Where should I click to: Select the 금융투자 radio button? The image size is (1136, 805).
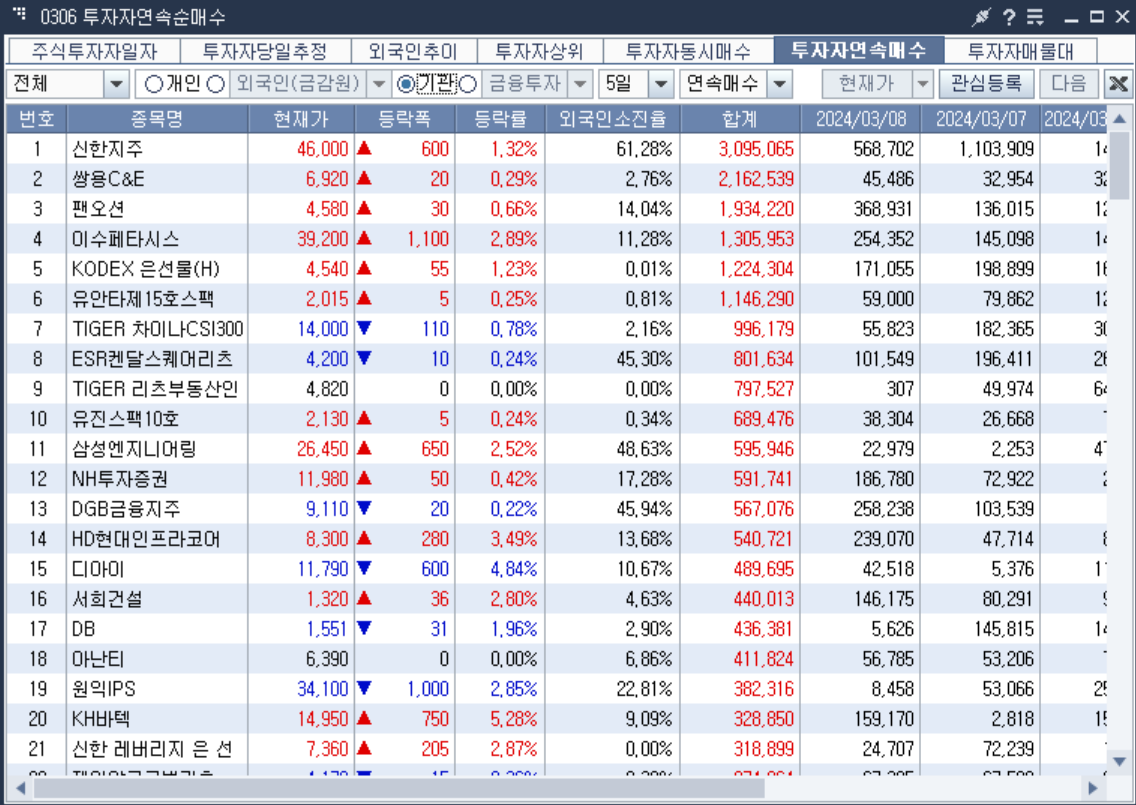point(468,84)
